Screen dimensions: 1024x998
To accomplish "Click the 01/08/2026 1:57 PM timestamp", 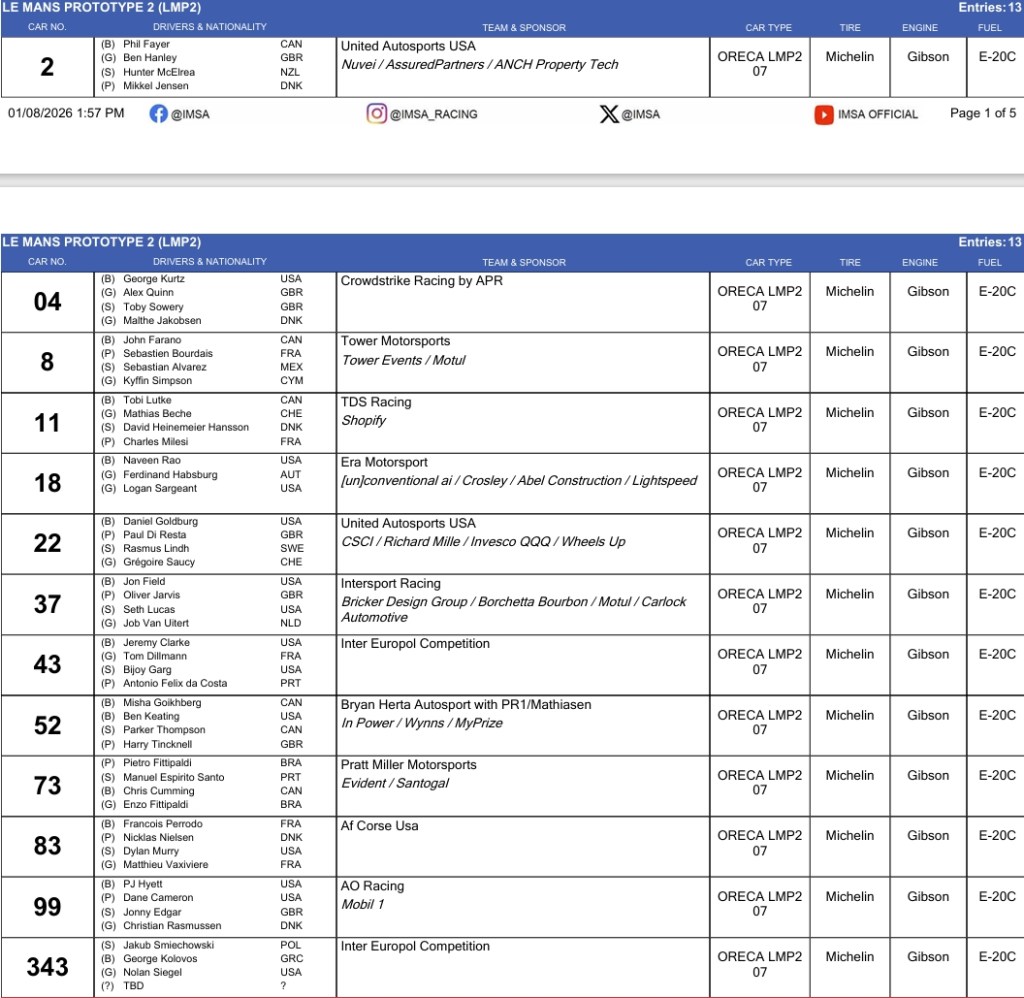I will click(x=66, y=113).
